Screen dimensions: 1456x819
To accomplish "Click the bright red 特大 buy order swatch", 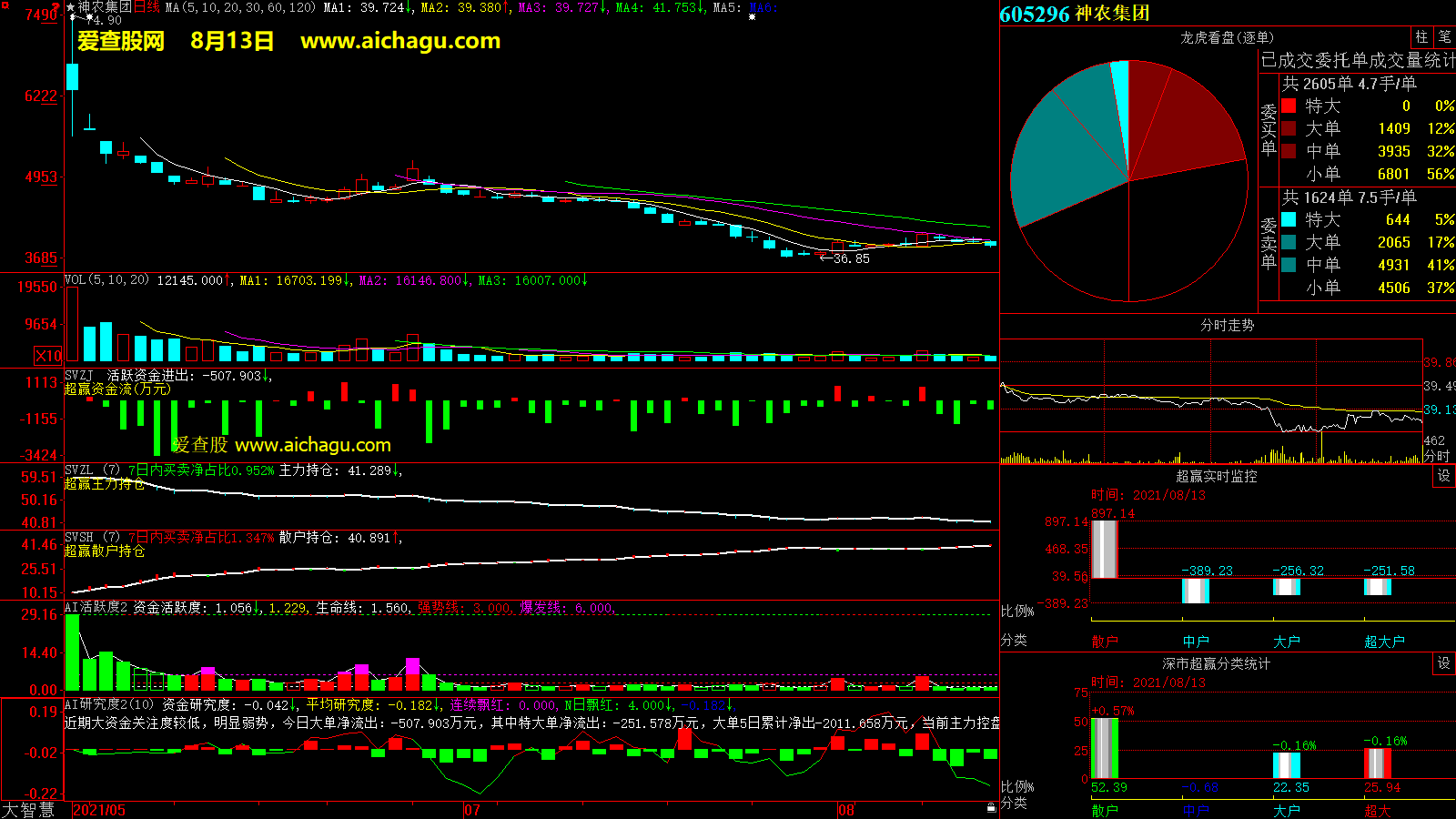I will (1289, 106).
